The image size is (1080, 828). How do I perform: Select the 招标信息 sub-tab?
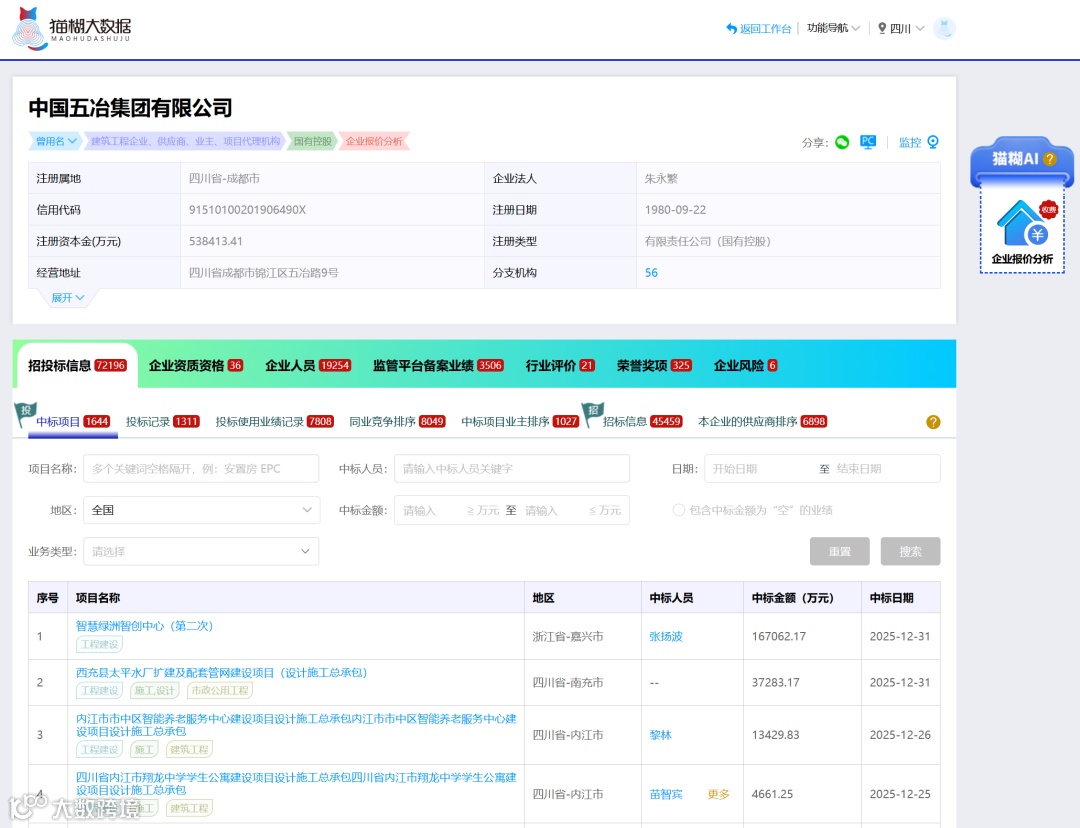642,422
